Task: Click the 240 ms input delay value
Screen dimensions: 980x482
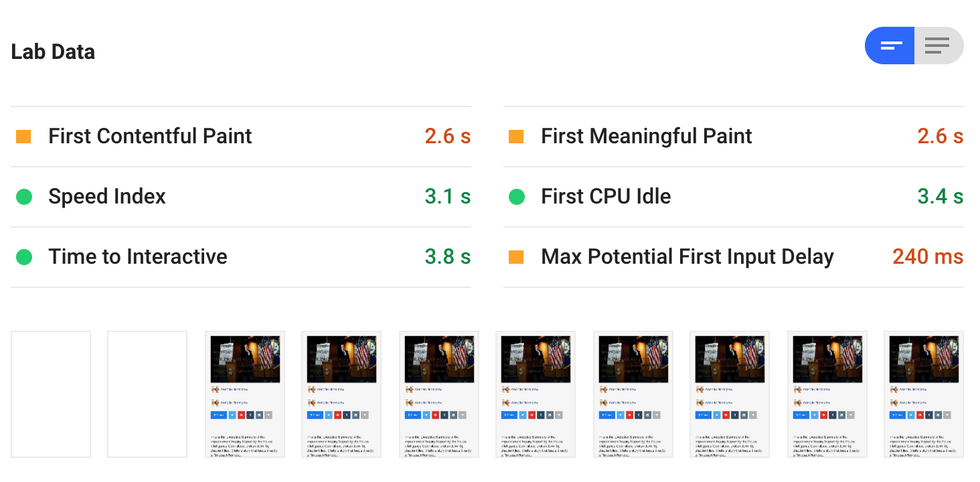Action: coord(927,257)
